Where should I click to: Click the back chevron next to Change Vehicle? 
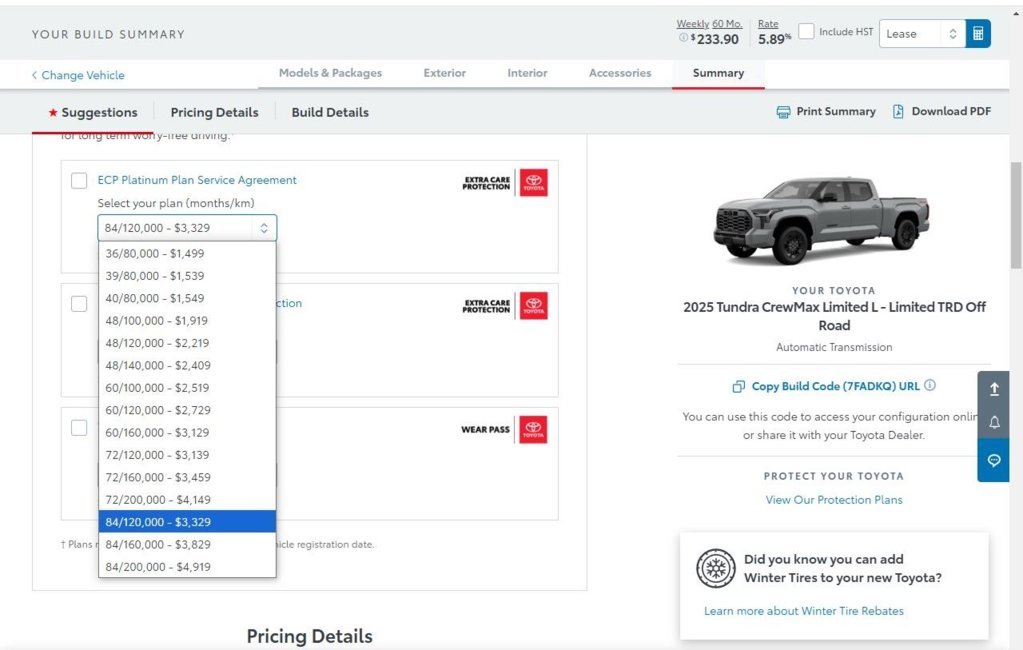point(35,75)
